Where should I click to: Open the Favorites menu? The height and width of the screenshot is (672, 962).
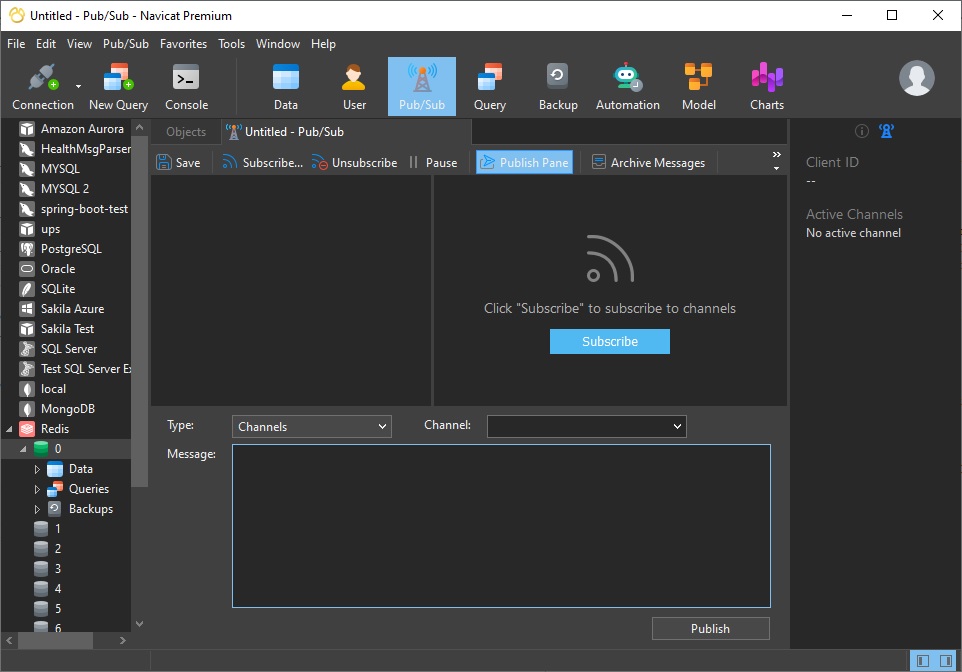[183, 44]
